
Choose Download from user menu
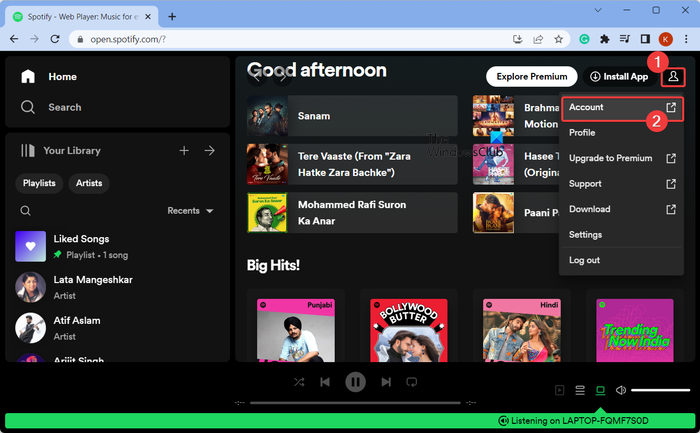point(621,209)
